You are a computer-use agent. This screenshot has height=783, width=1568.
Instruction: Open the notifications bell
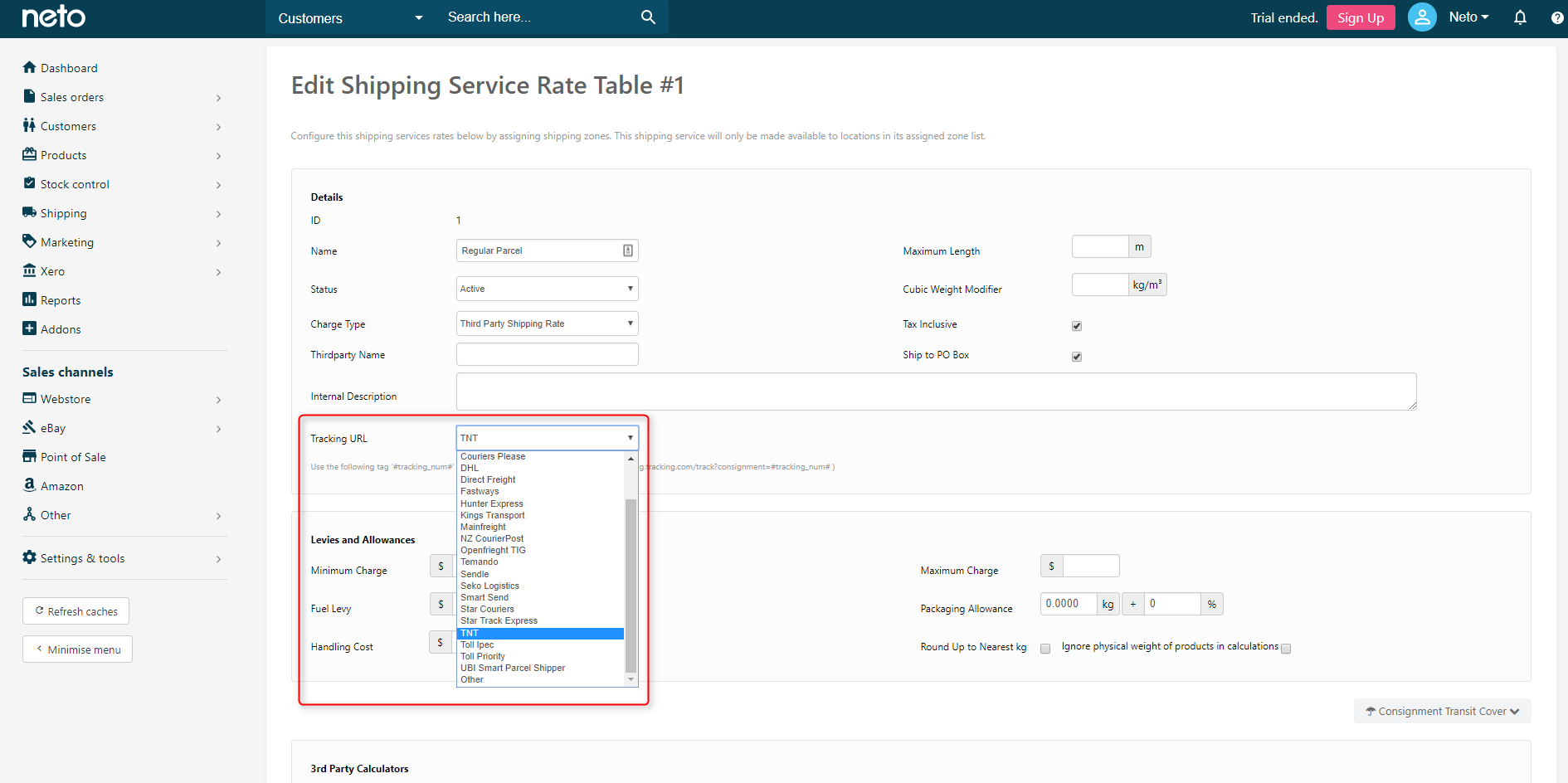[1520, 17]
